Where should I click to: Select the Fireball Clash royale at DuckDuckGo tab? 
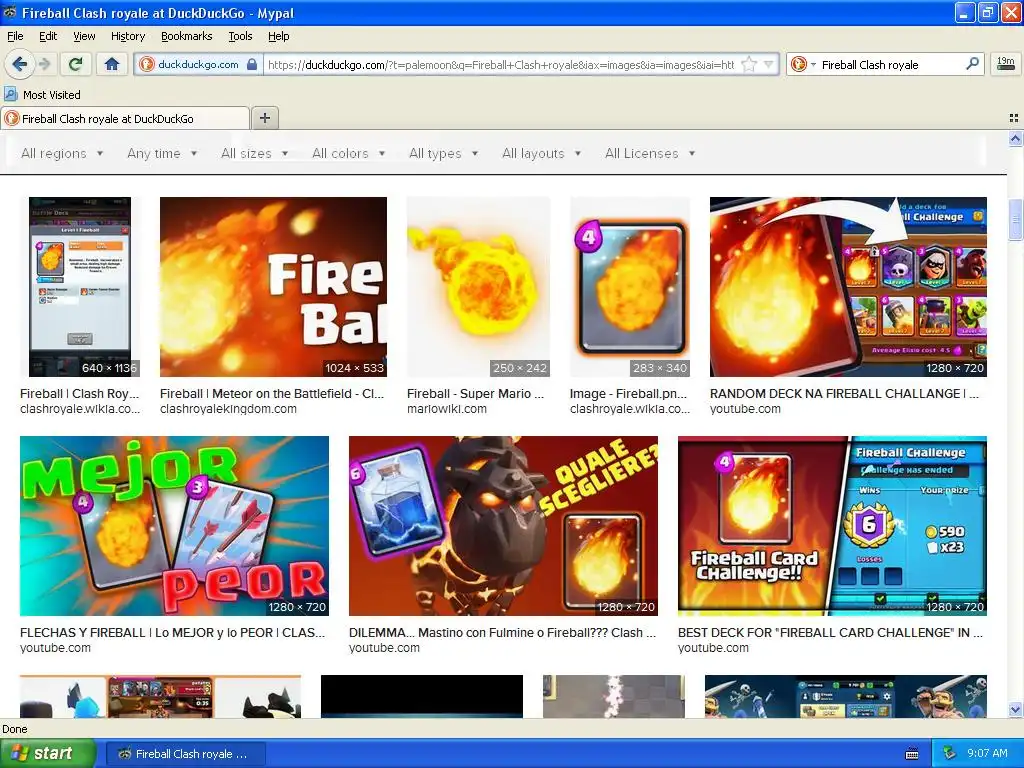pyautogui.click(x=125, y=118)
